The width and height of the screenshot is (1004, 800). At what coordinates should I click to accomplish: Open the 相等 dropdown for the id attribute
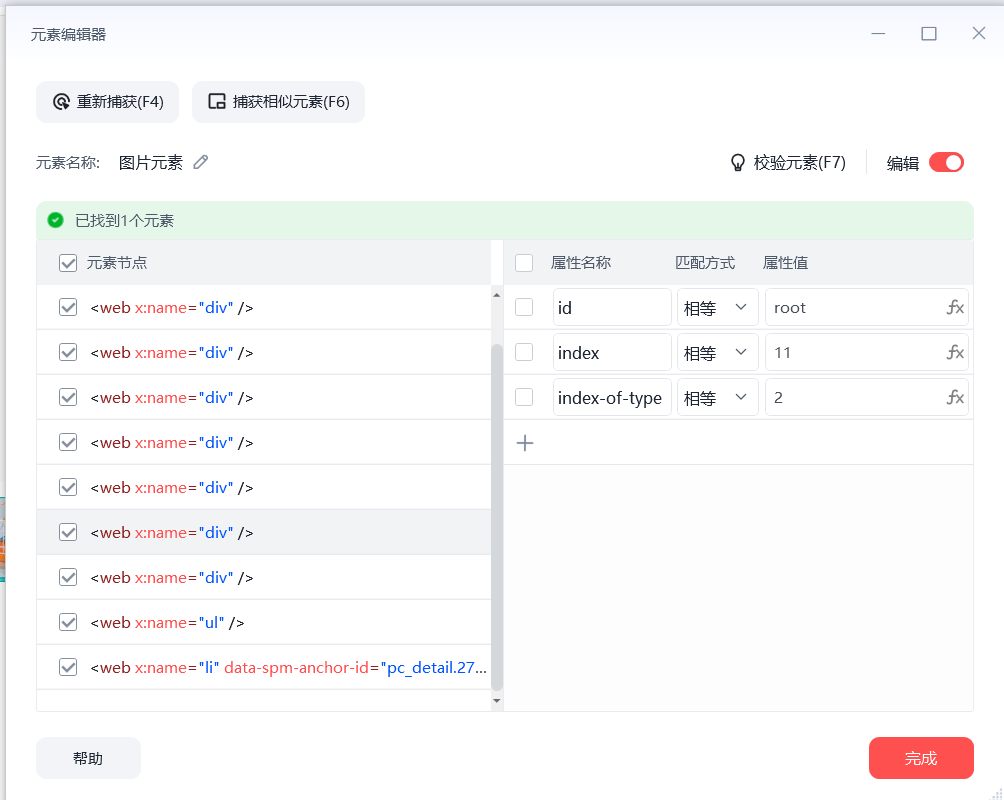[717, 308]
